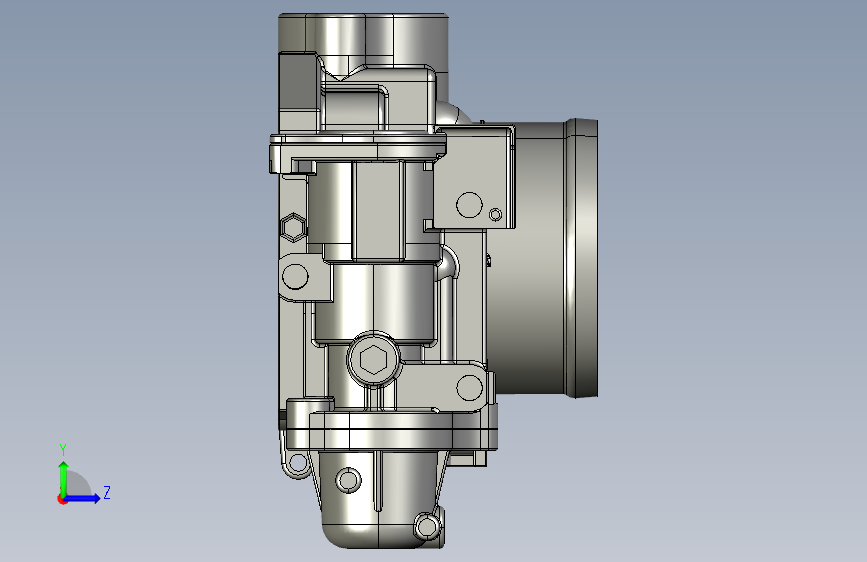
Task: Select the hexagonal nut on the model's left edge
Action: point(293,227)
